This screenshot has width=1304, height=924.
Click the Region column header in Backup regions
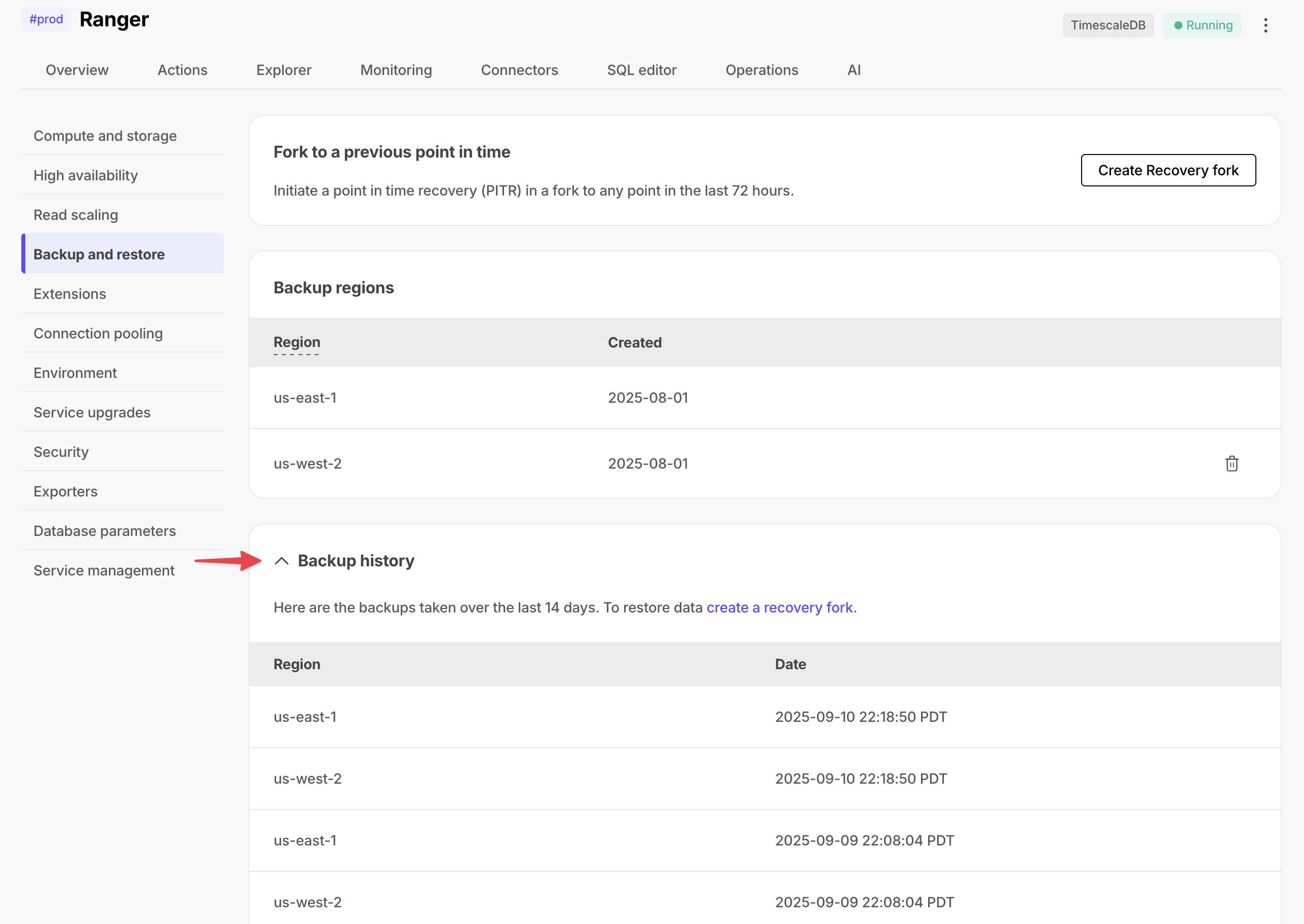point(296,342)
